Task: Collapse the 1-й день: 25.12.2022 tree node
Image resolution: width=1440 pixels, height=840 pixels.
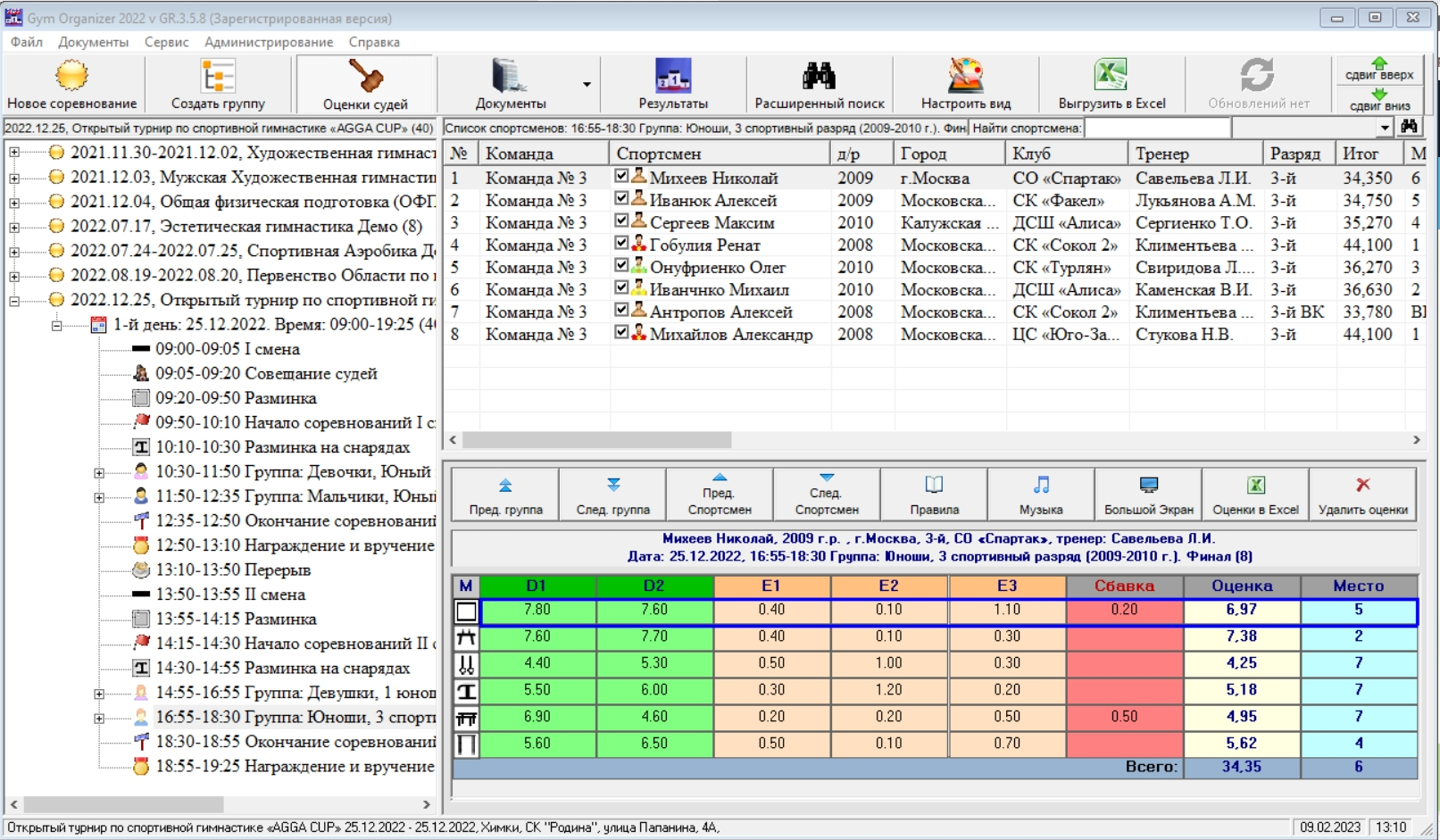Action: (x=56, y=326)
